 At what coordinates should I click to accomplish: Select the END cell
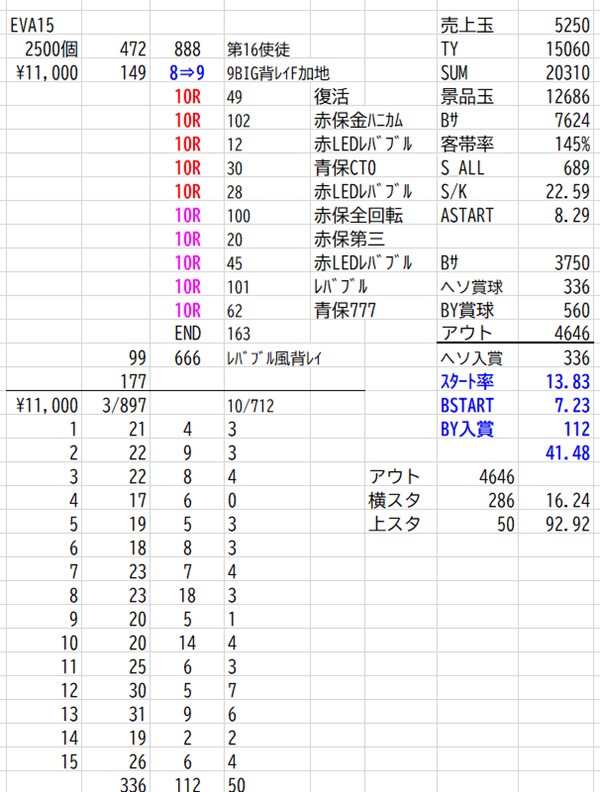(188, 334)
